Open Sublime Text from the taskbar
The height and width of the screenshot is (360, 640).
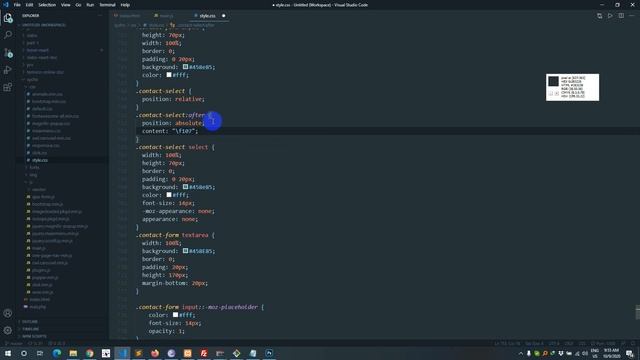click(138, 353)
